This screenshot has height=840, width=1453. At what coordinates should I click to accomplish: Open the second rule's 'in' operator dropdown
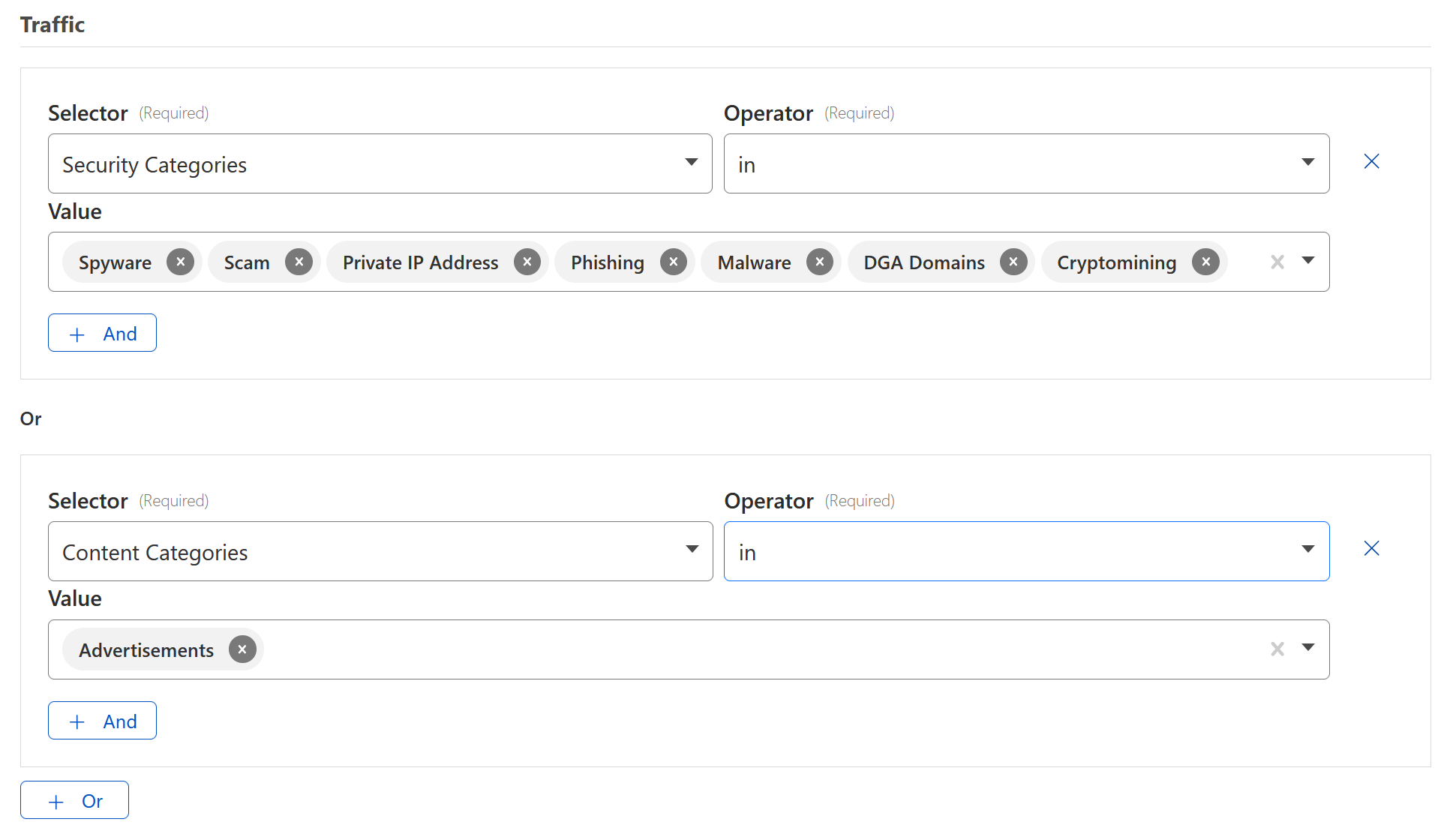click(x=1025, y=551)
